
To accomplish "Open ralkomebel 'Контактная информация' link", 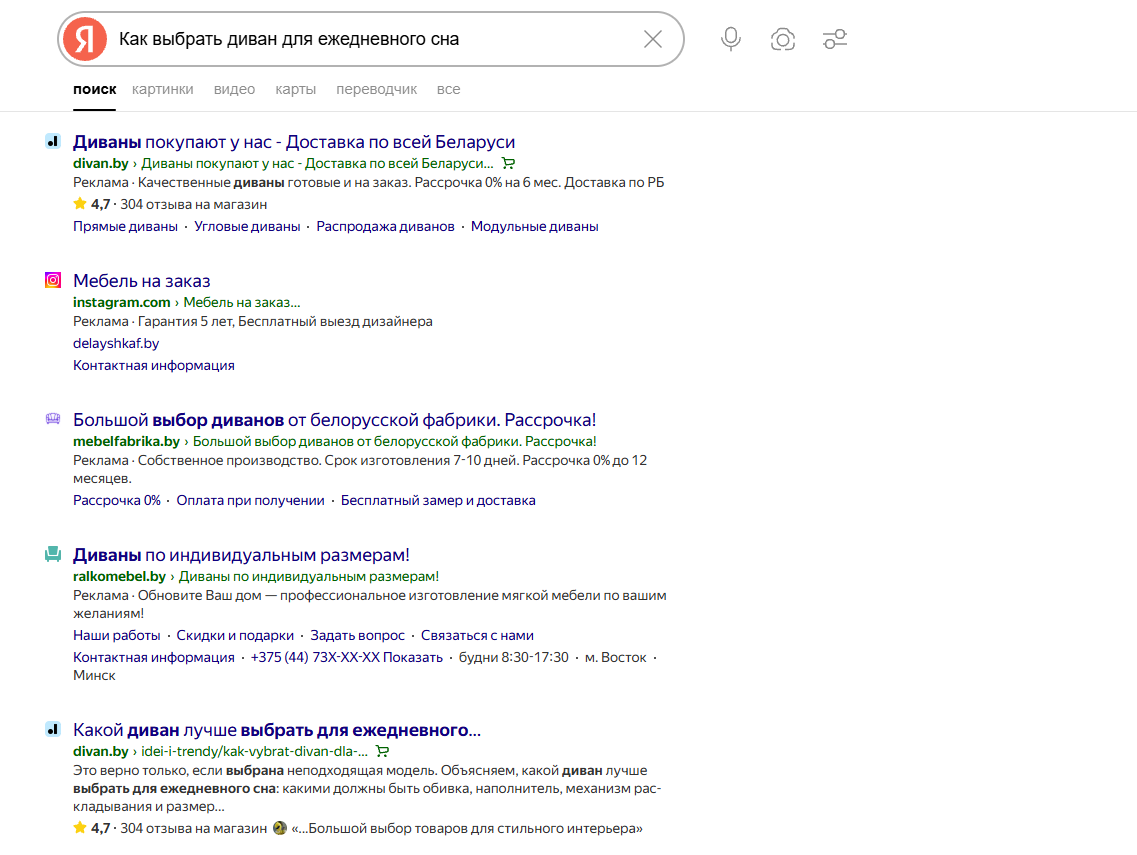I will tap(154, 657).
